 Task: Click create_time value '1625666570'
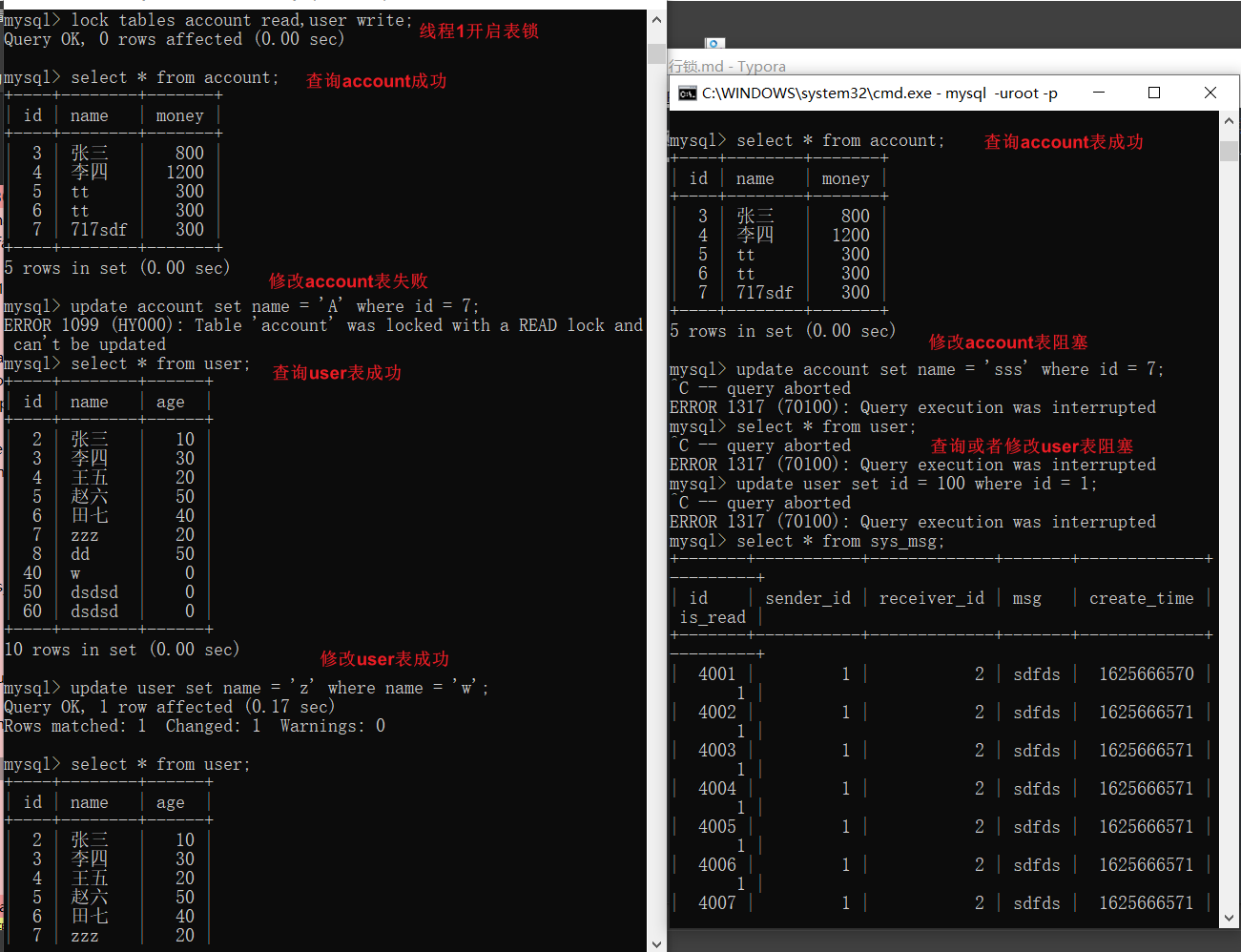1147,674
